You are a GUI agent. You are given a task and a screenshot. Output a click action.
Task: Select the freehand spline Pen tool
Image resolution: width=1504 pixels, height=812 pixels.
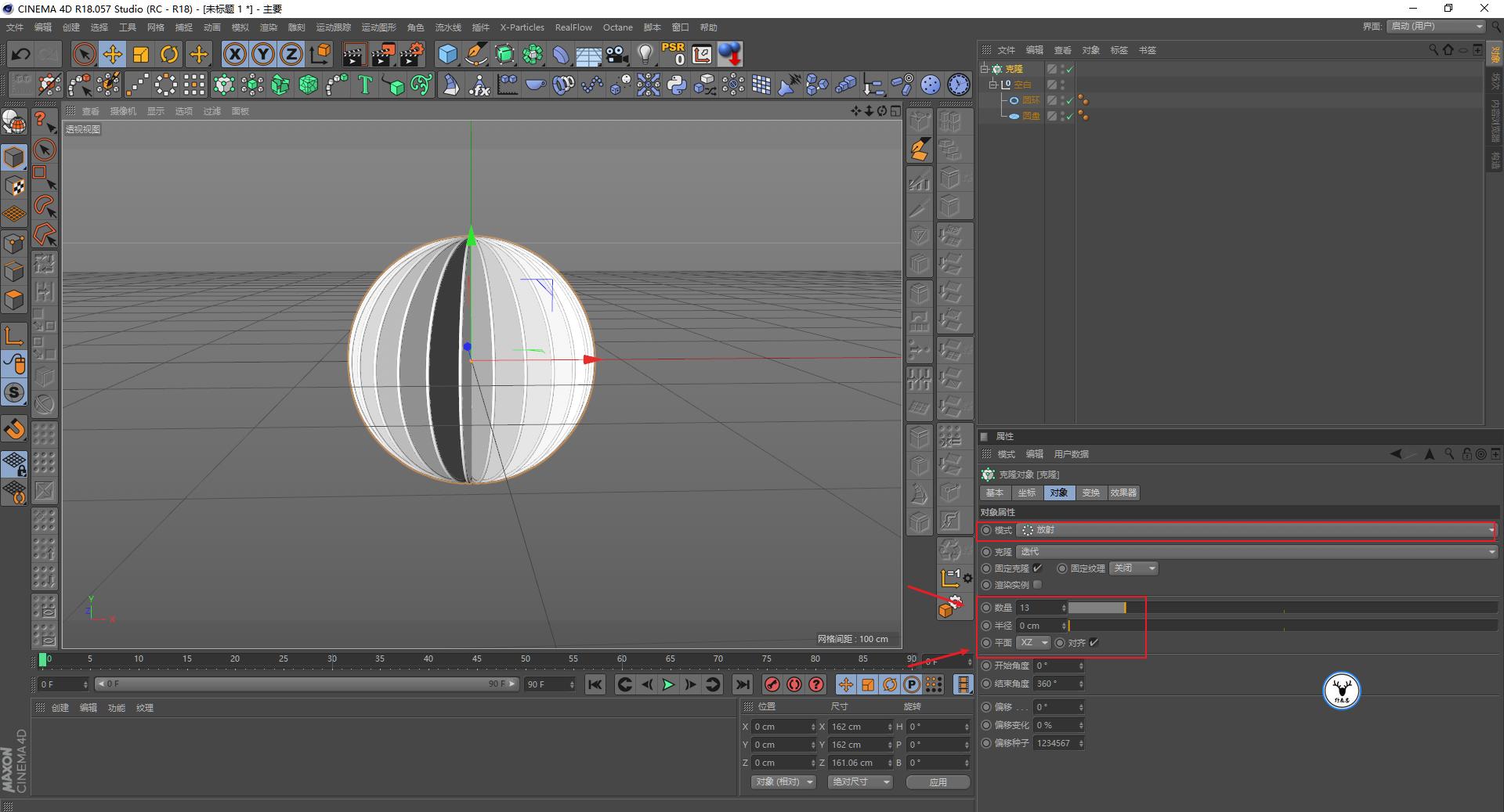(x=475, y=54)
